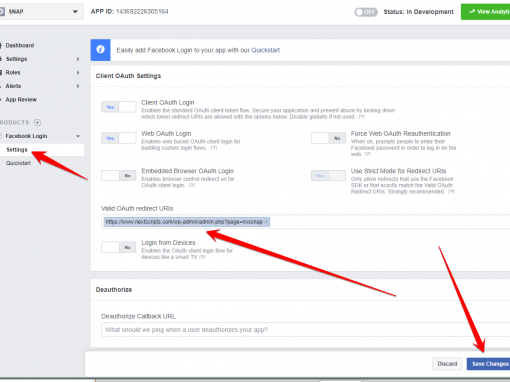Viewport: 510px width, 382px height.
Task: Click the Discard button
Action: [x=447, y=364]
